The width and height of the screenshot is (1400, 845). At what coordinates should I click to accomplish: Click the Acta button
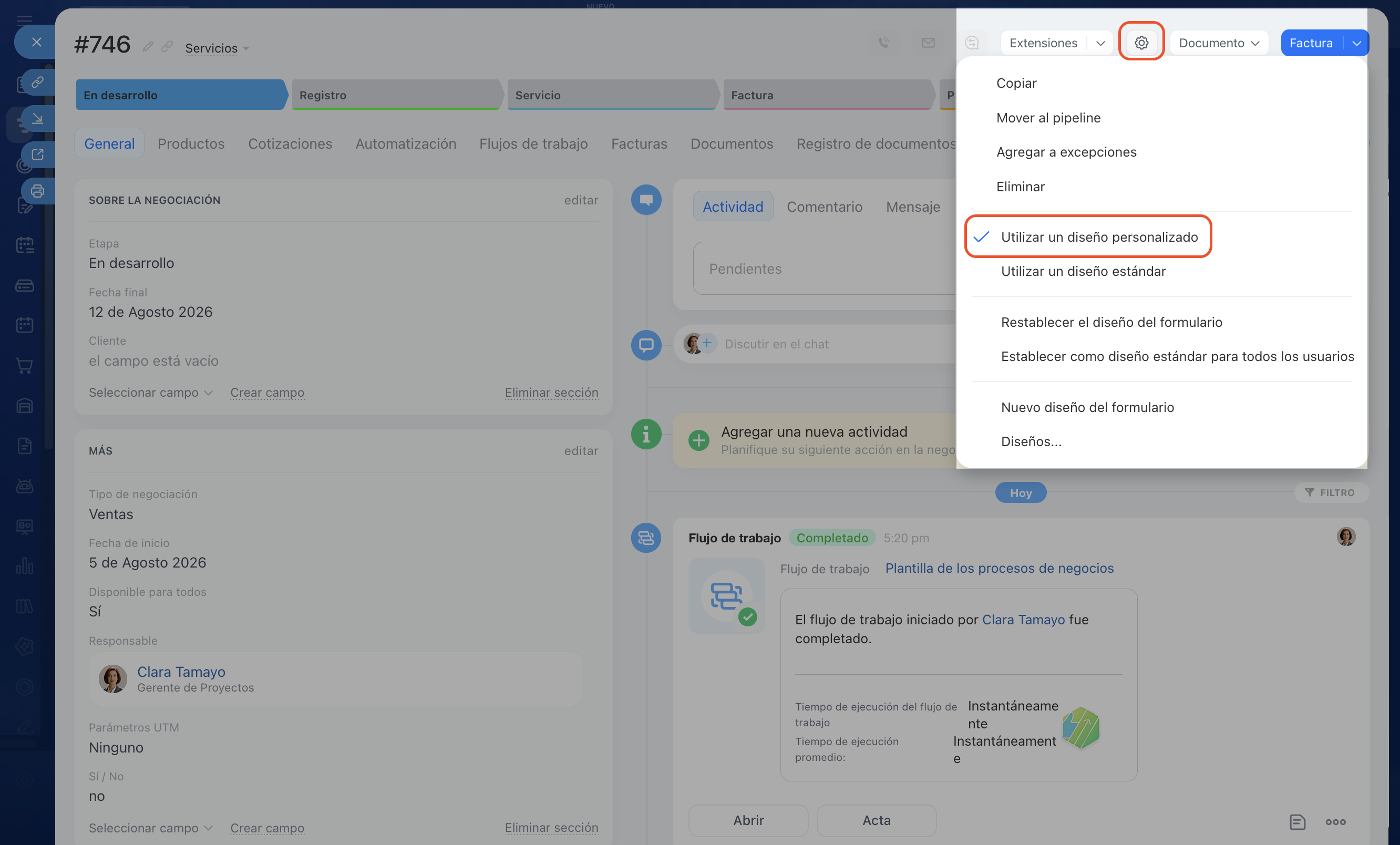click(877, 821)
